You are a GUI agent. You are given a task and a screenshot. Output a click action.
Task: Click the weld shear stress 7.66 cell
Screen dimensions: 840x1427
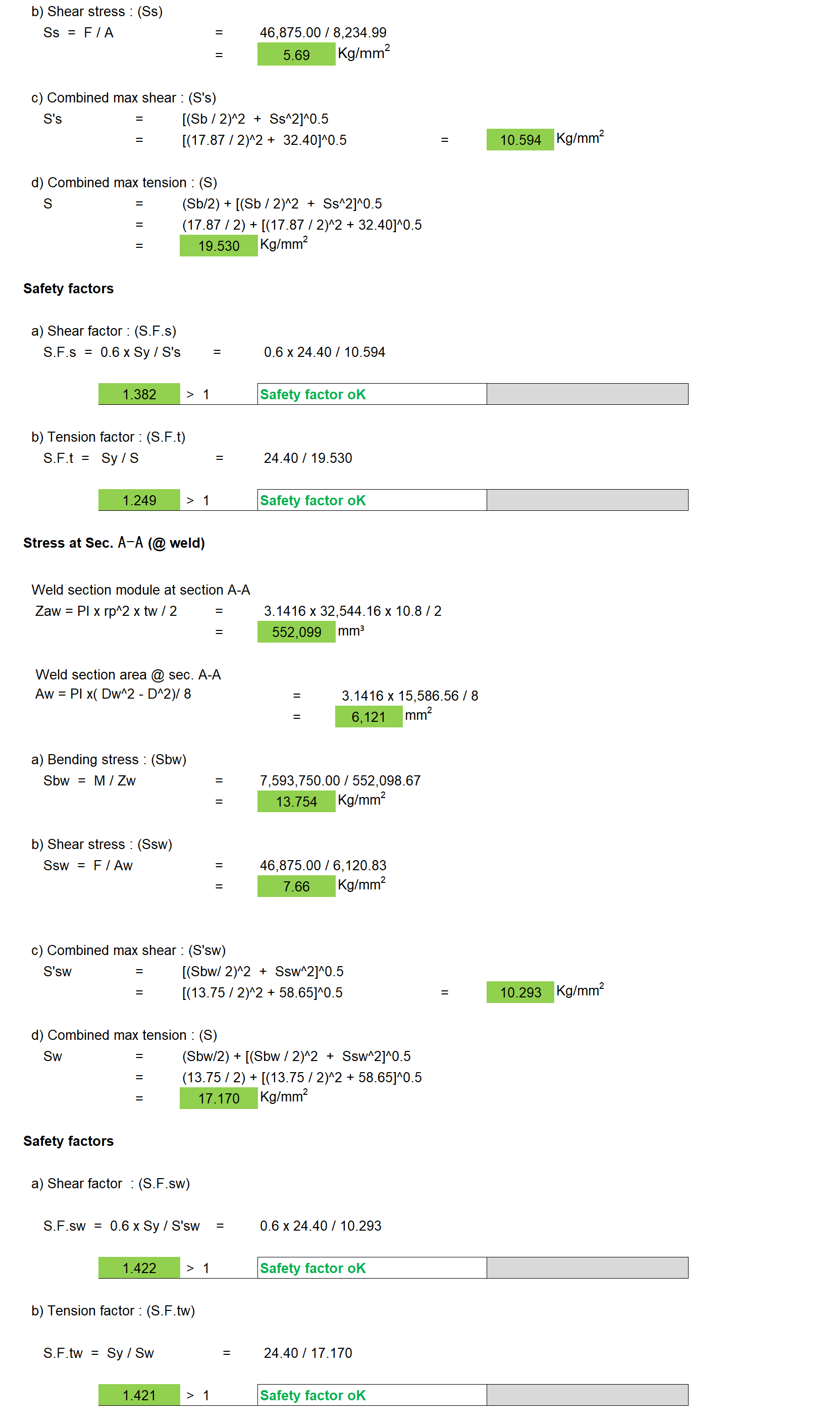(296, 886)
